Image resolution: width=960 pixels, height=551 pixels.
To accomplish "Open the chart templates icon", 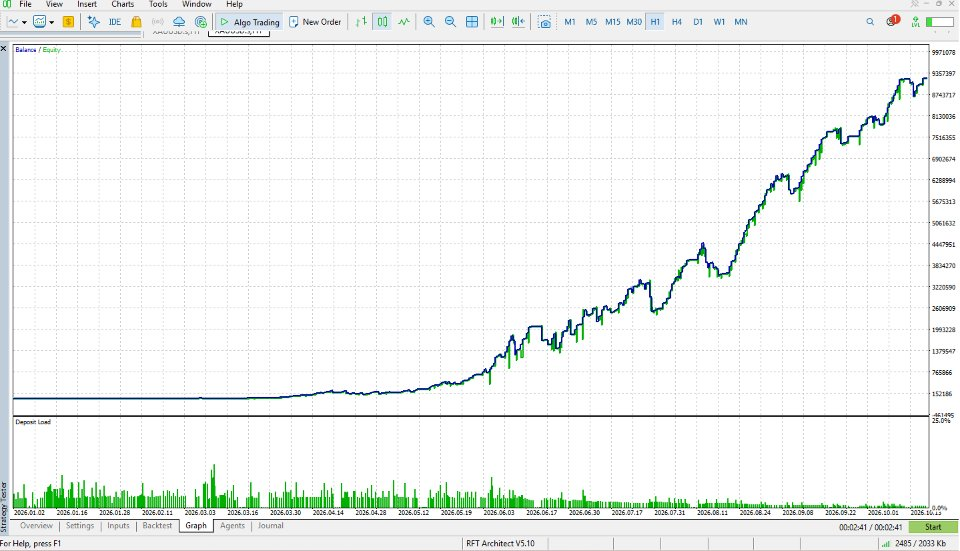I will click(x=40, y=22).
